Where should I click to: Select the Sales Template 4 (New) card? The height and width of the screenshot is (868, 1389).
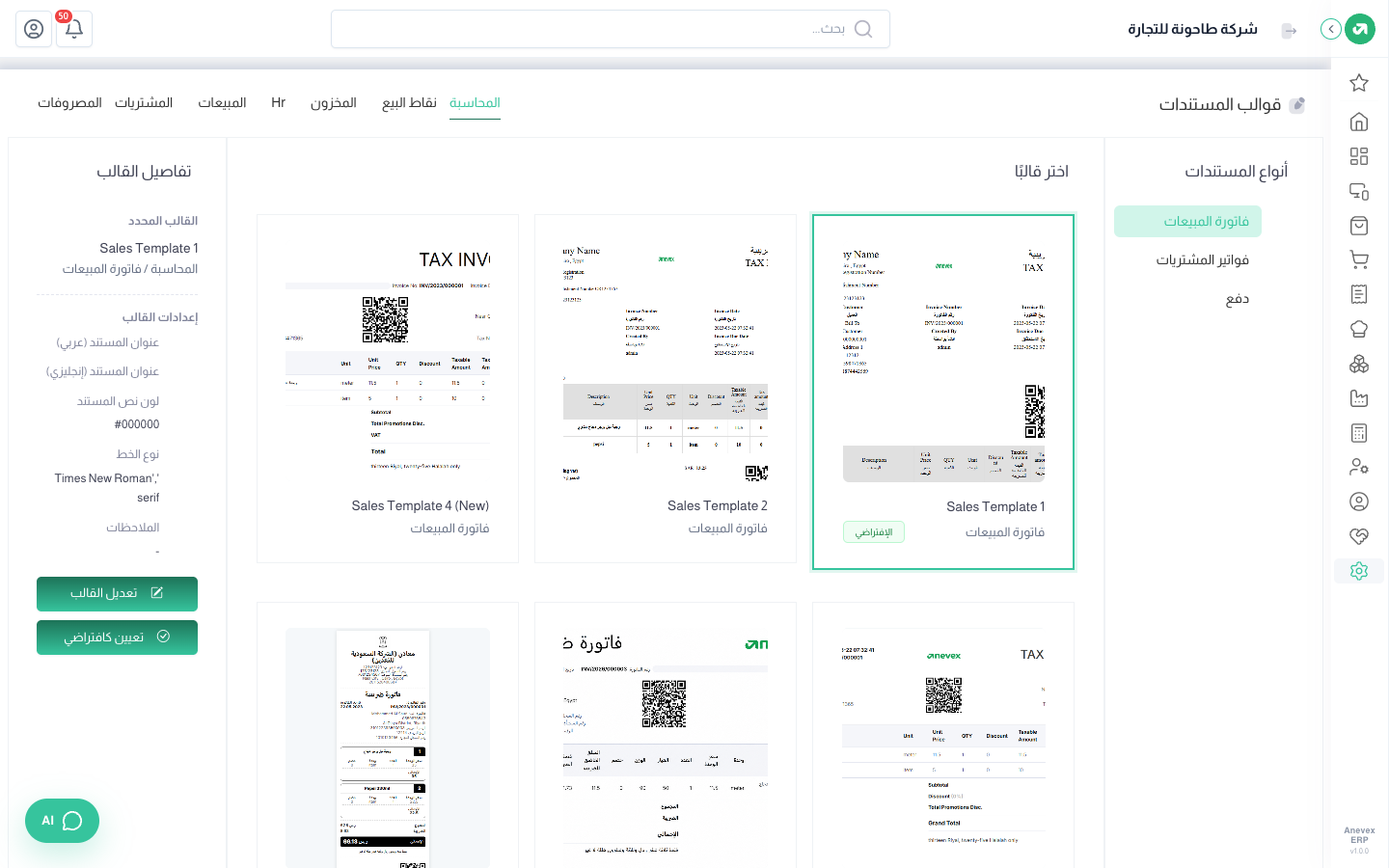coord(388,389)
